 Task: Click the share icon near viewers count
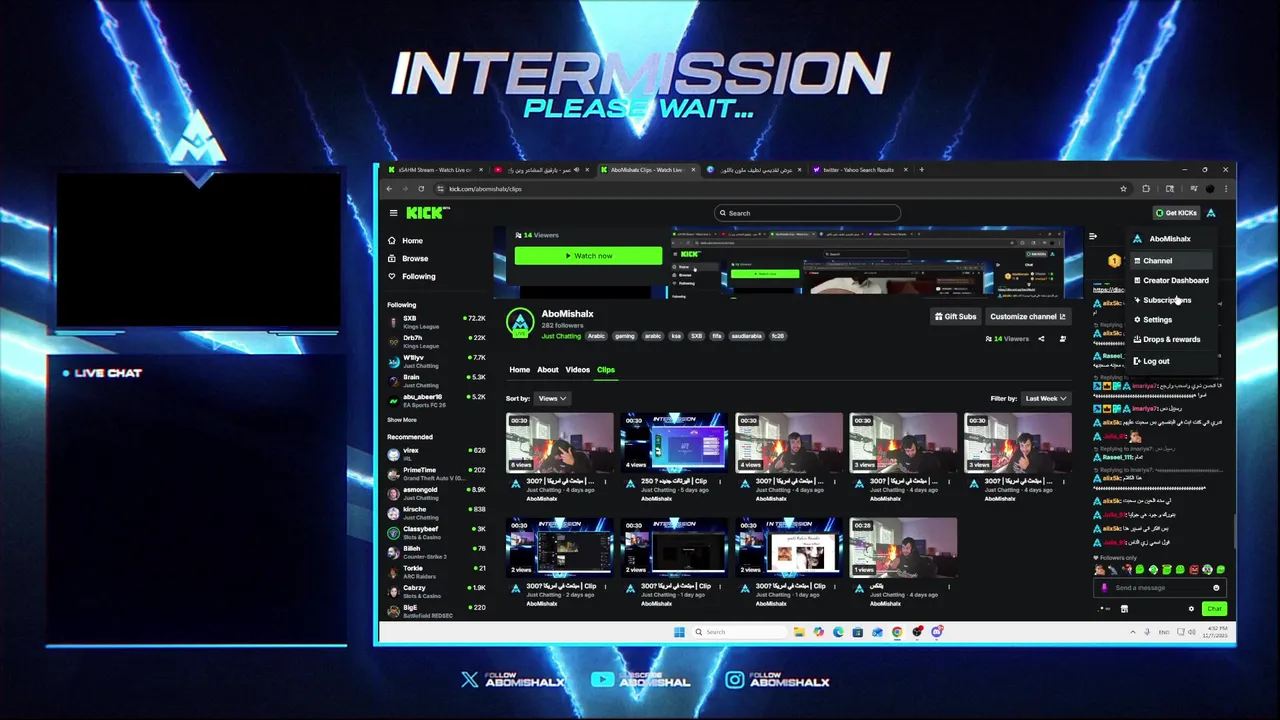coord(1041,339)
